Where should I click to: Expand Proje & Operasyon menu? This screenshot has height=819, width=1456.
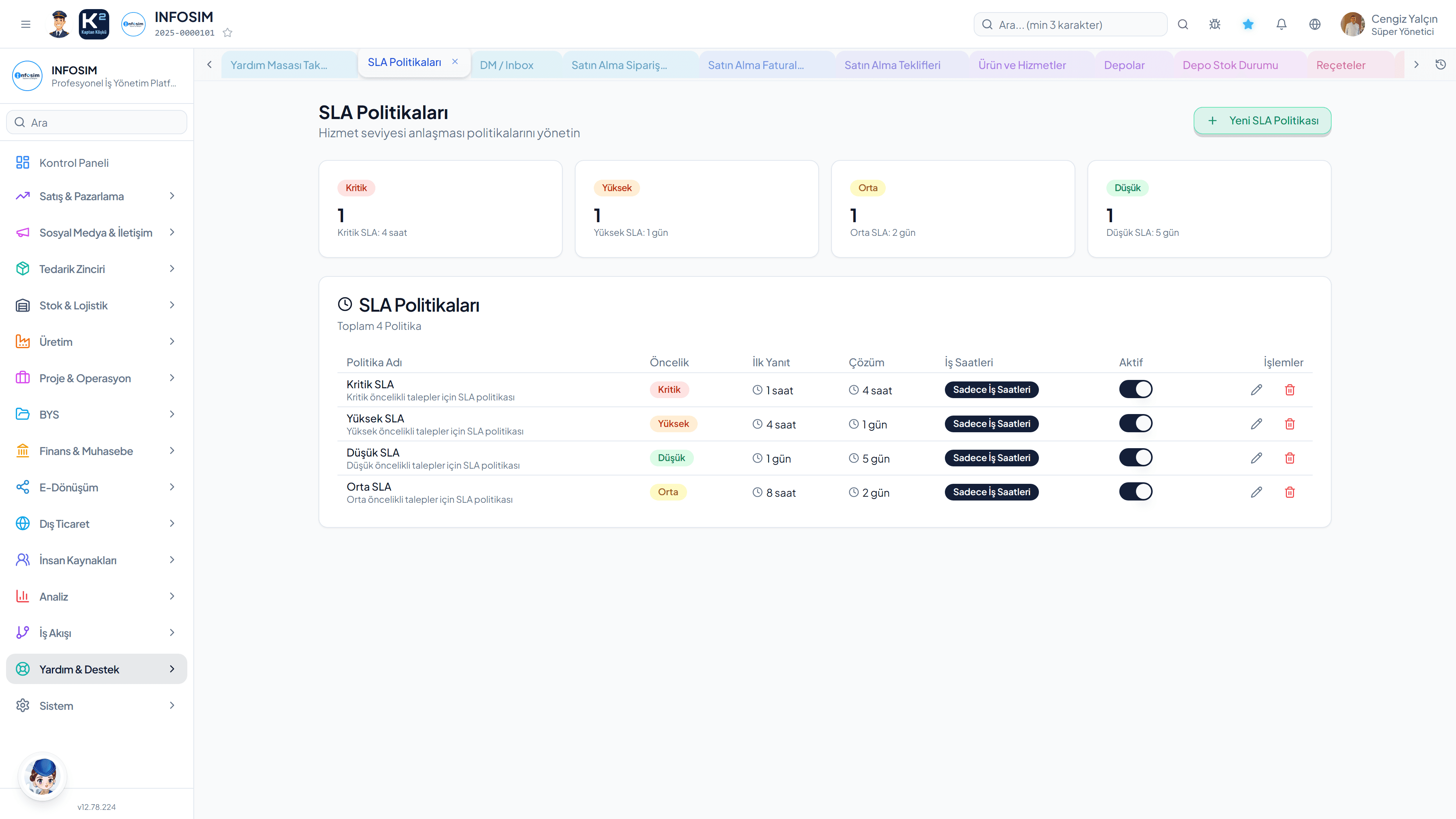96,378
